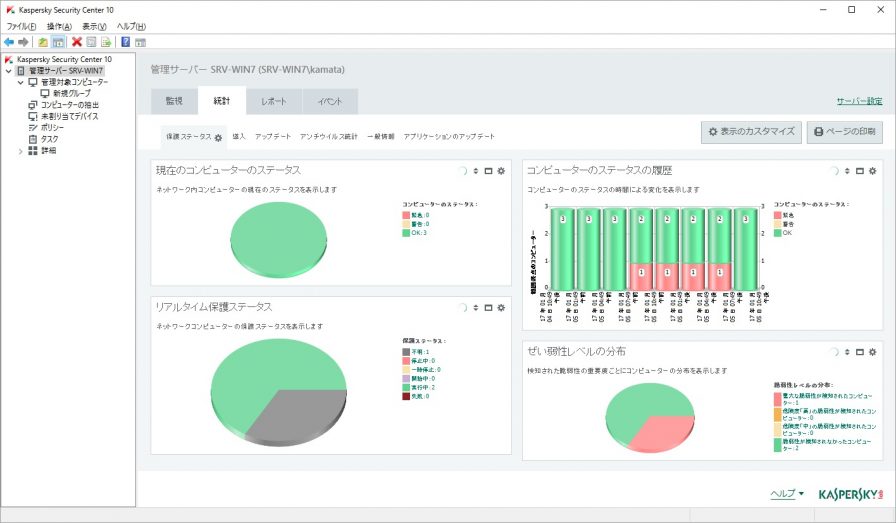Screen dimensions: 896x523
Task: Refresh the 現在のコンピューターのステータス panel
Action: click(x=462, y=171)
